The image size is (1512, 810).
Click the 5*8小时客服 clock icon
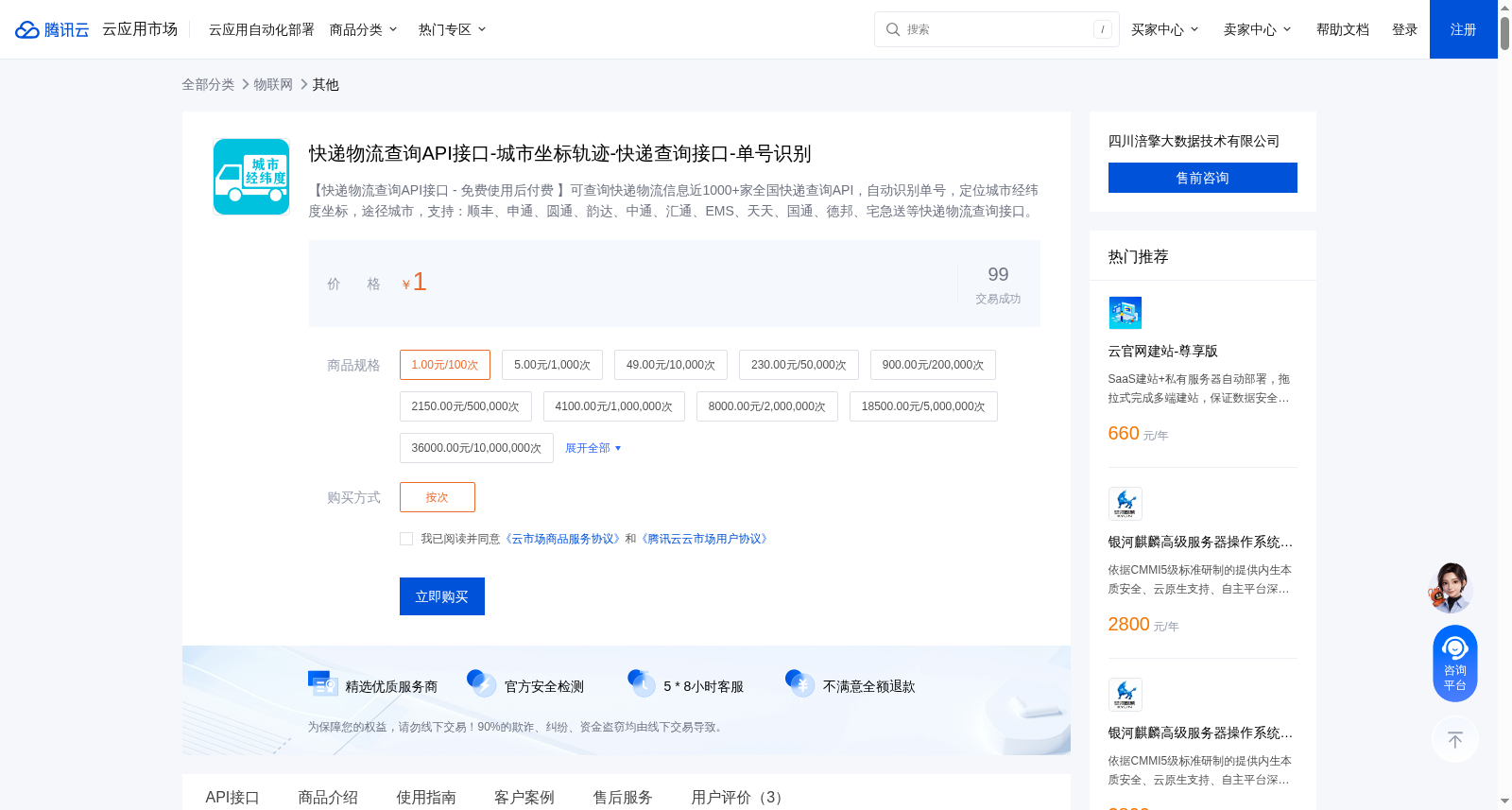click(642, 683)
